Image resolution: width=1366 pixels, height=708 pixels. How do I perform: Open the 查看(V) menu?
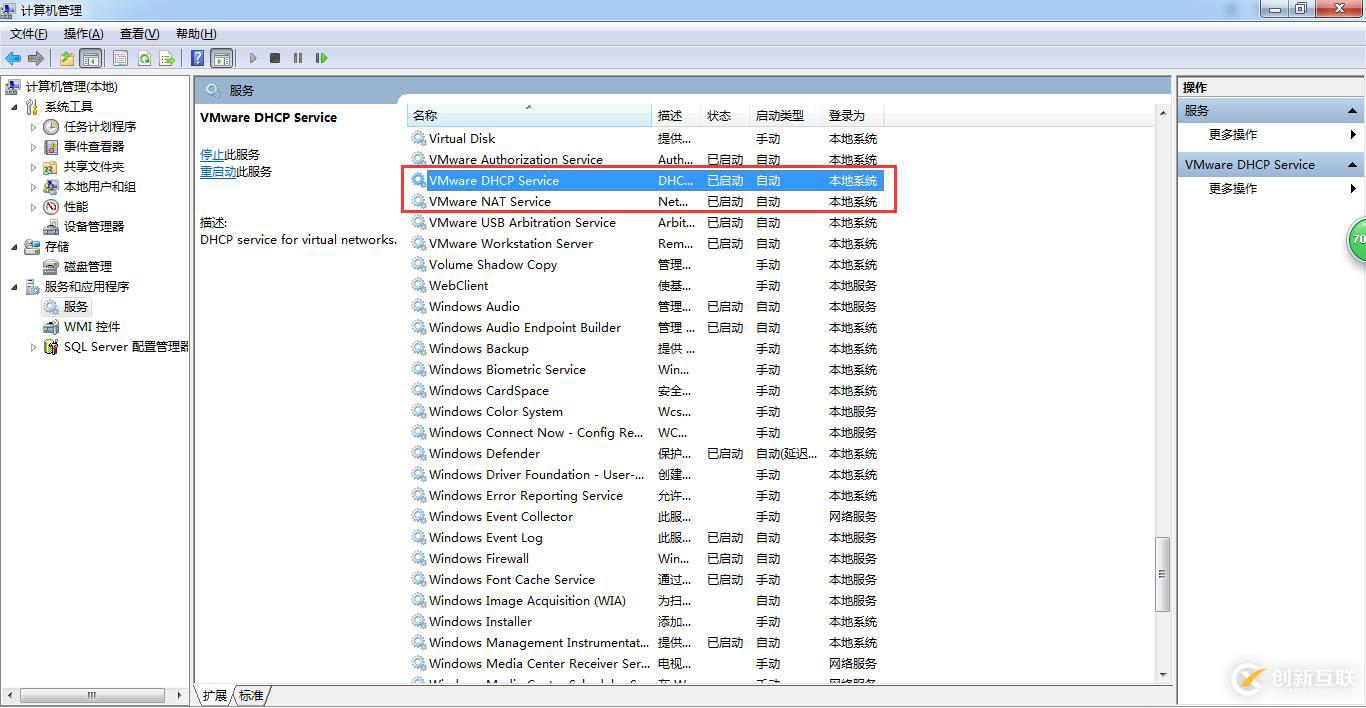[x=139, y=34]
